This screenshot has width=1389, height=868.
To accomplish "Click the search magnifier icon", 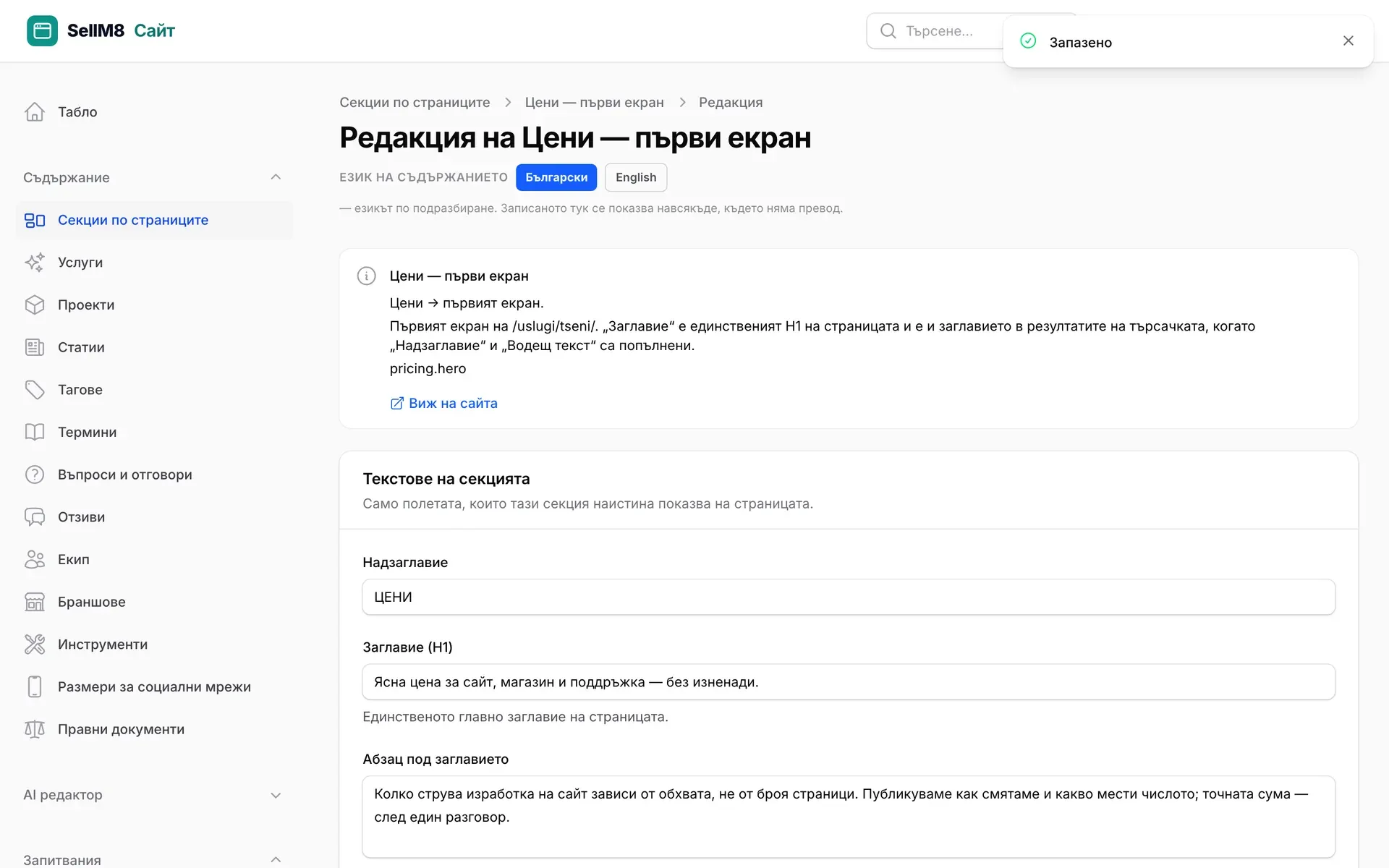I will 888,31.
